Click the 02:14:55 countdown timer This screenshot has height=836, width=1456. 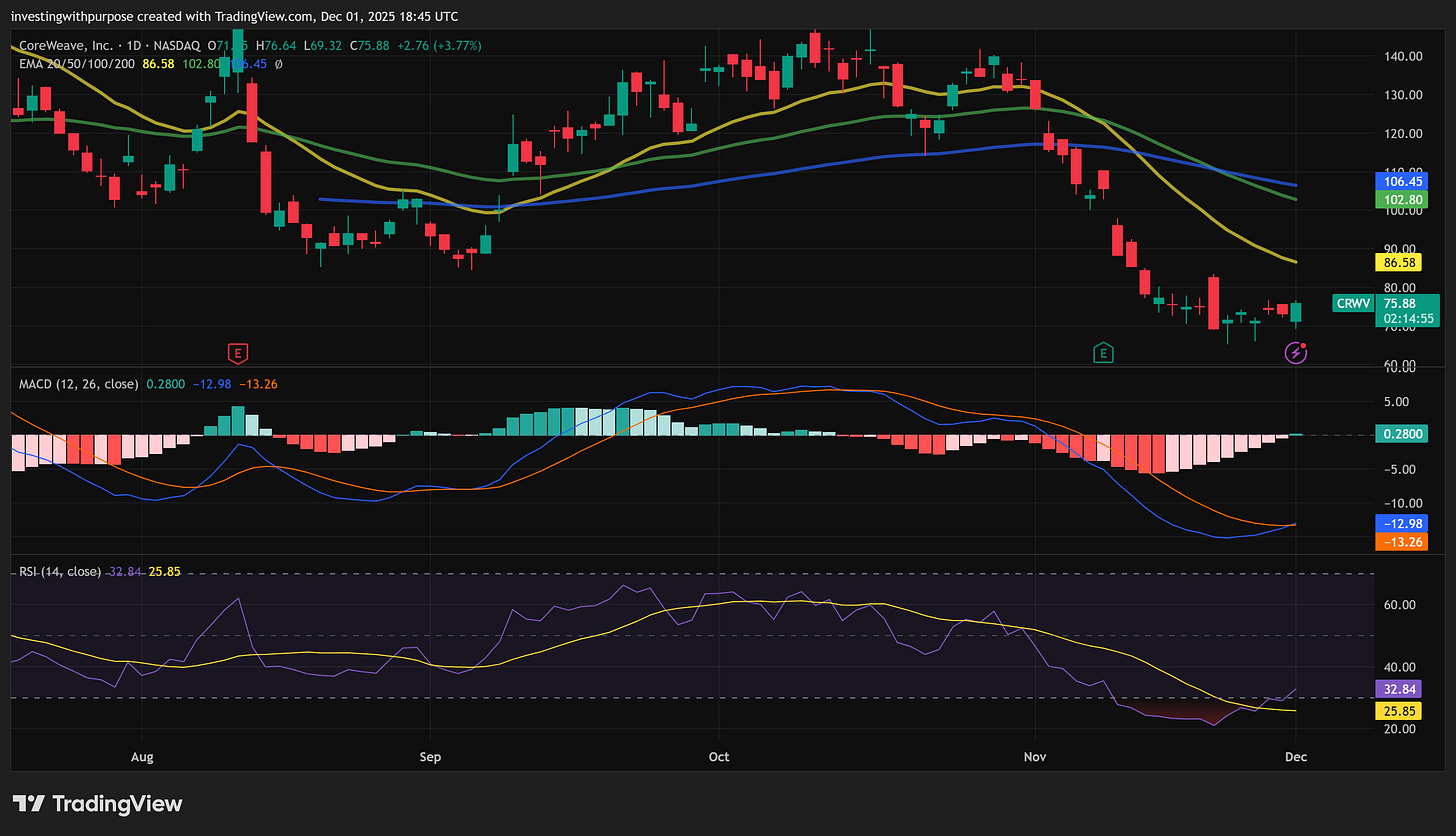pos(1407,319)
